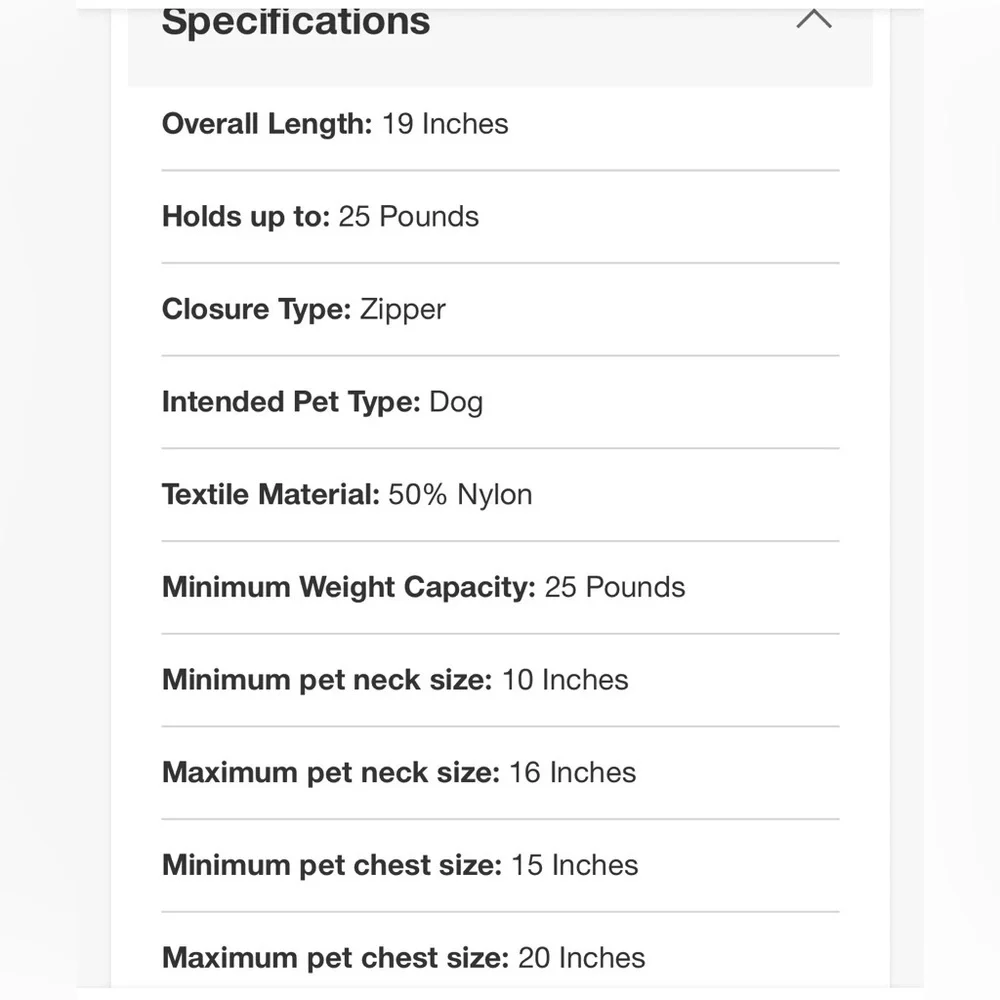Click the 10 Inches neck size value

[x=566, y=680]
